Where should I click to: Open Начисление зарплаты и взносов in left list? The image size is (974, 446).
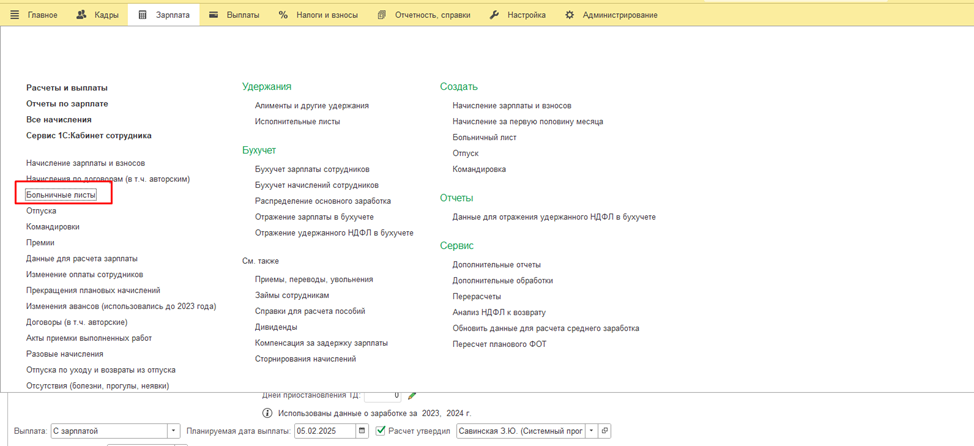[x=86, y=163]
